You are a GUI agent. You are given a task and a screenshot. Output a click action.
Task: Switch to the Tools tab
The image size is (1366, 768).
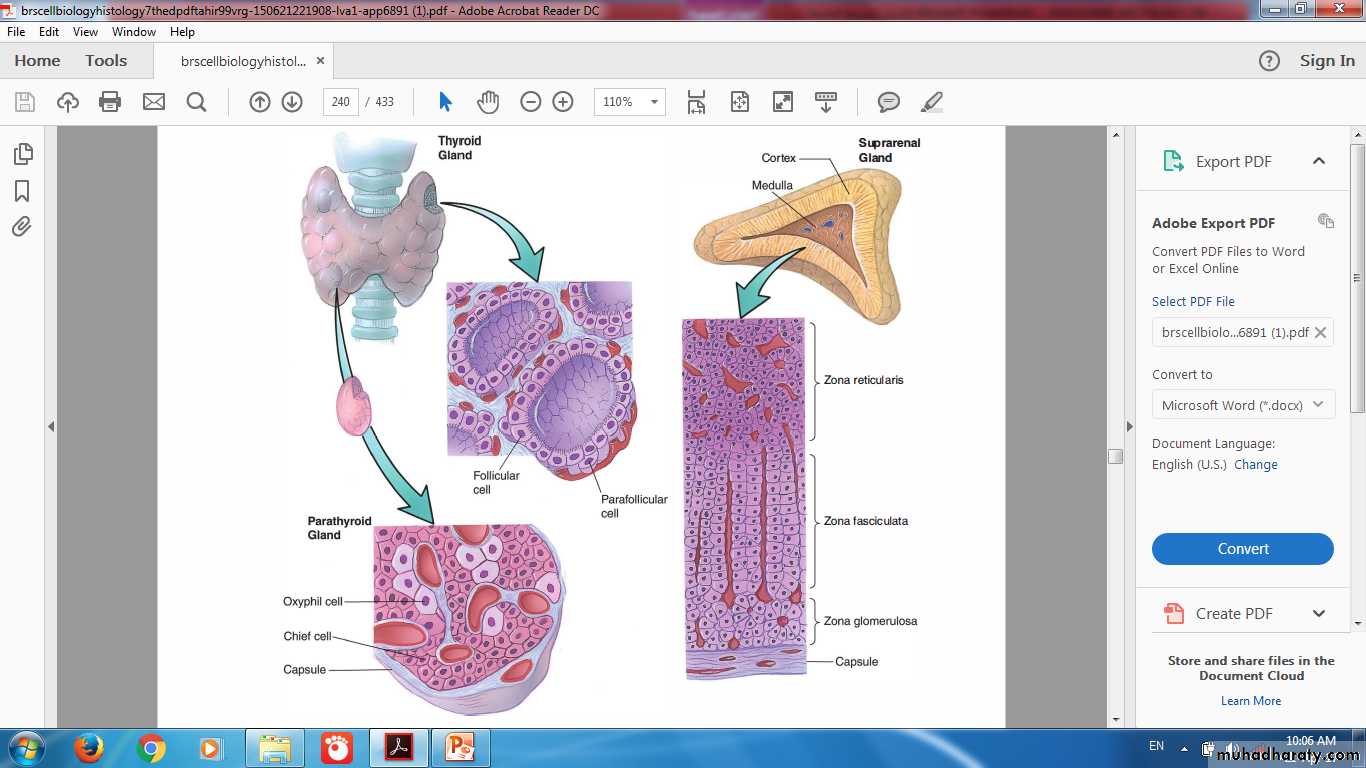(106, 61)
